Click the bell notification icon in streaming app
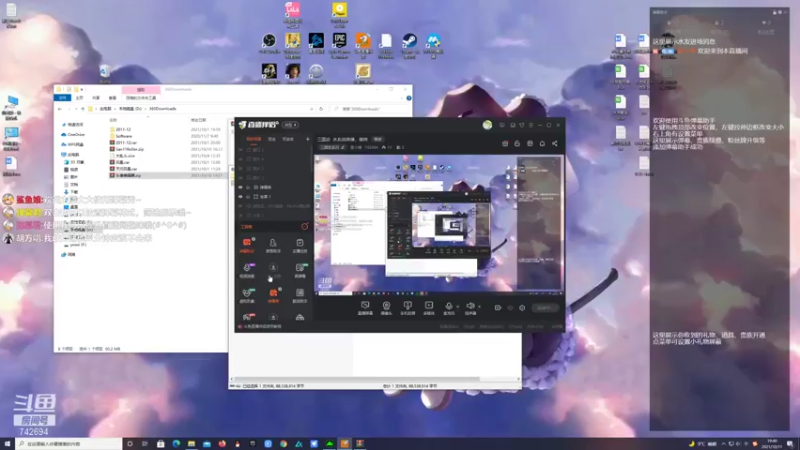 542,143
